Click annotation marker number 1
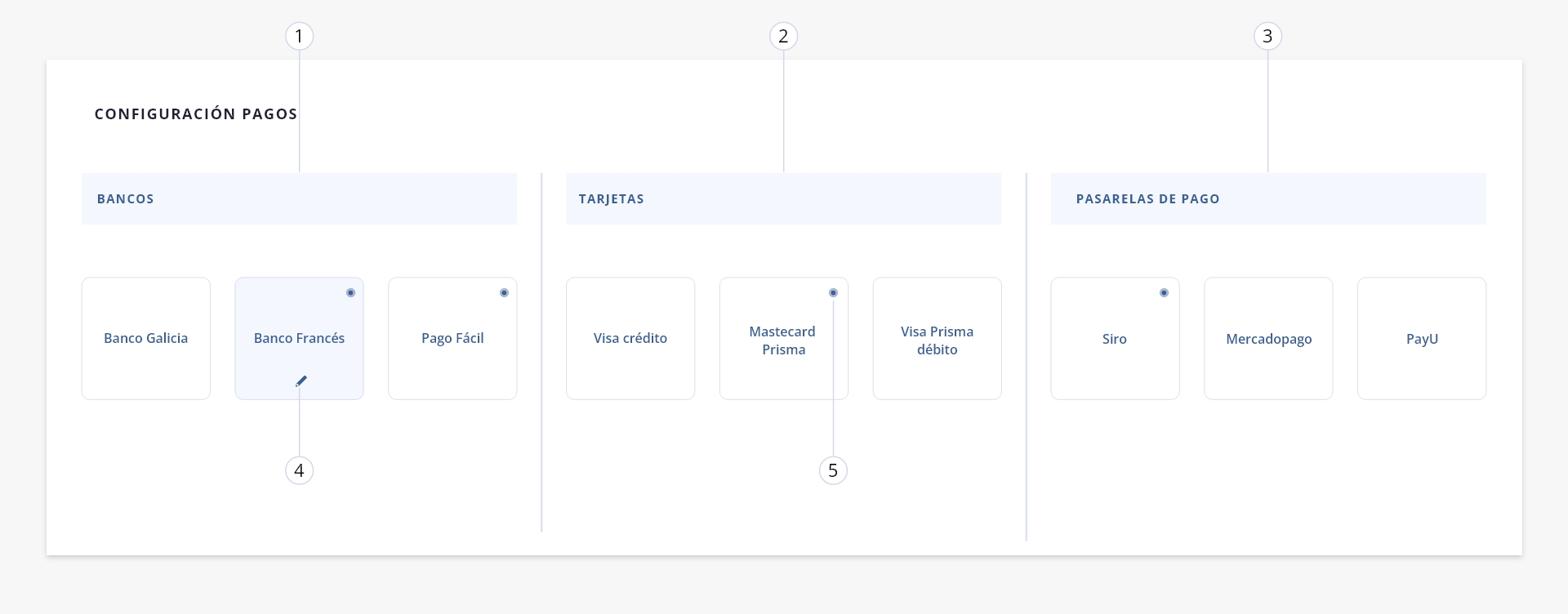Screen dimensions: 1568x614 point(299,36)
